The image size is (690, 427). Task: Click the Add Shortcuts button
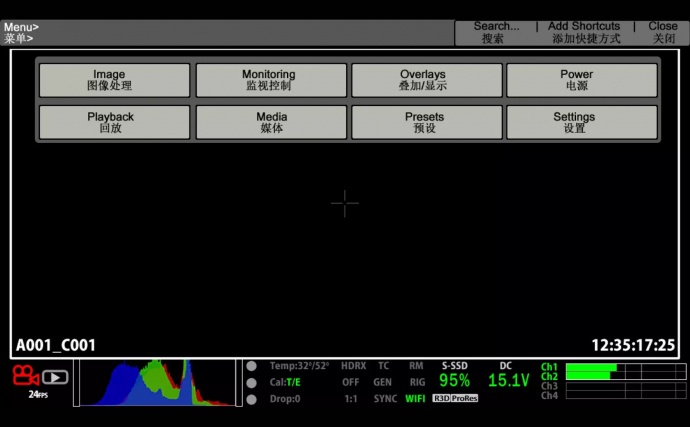(585, 32)
